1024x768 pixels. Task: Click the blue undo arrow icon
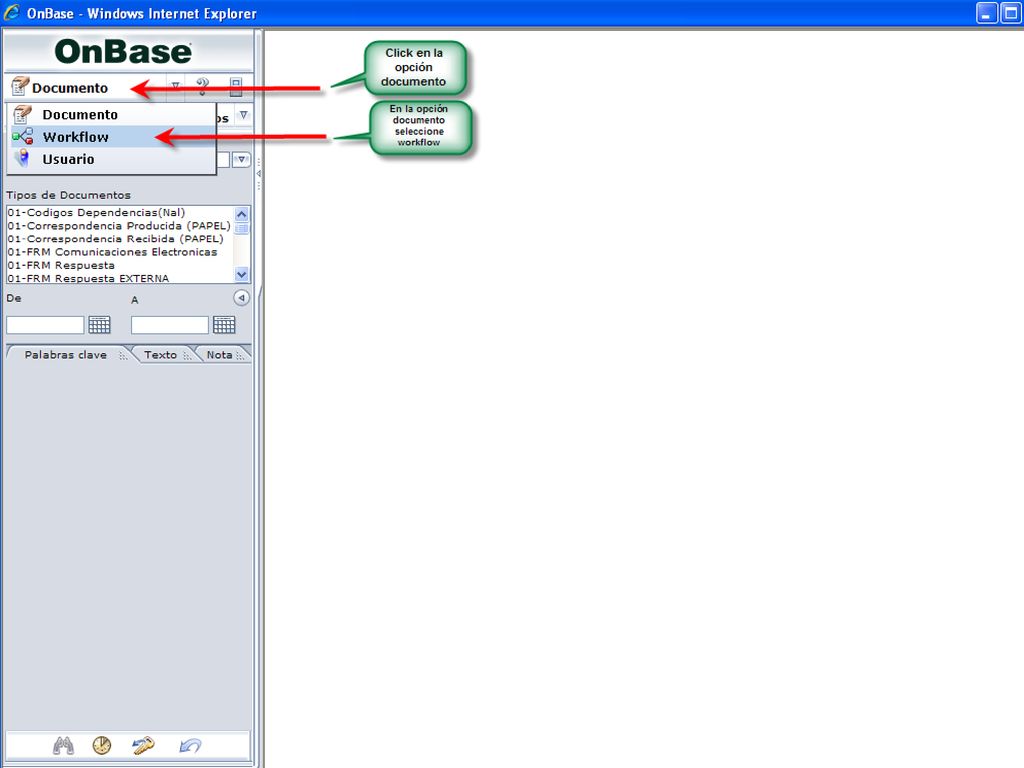190,745
